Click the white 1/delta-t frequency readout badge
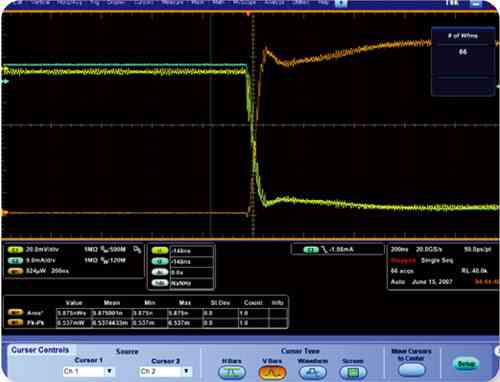 [160, 283]
